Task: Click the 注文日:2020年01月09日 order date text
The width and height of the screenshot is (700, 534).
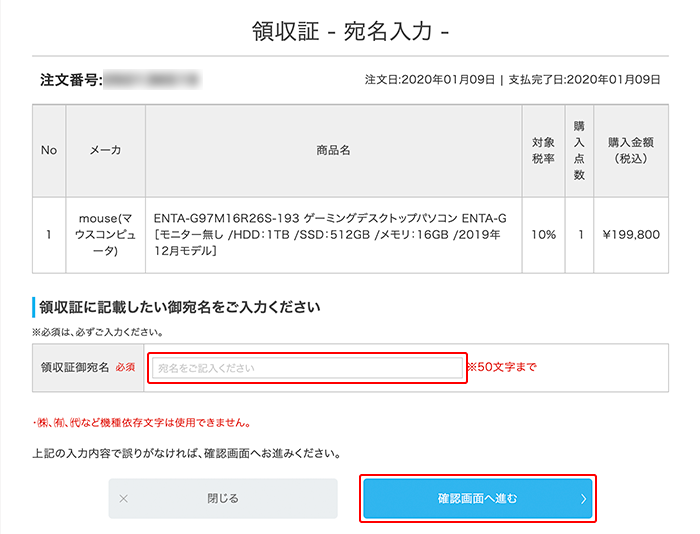Action: click(x=432, y=79)
